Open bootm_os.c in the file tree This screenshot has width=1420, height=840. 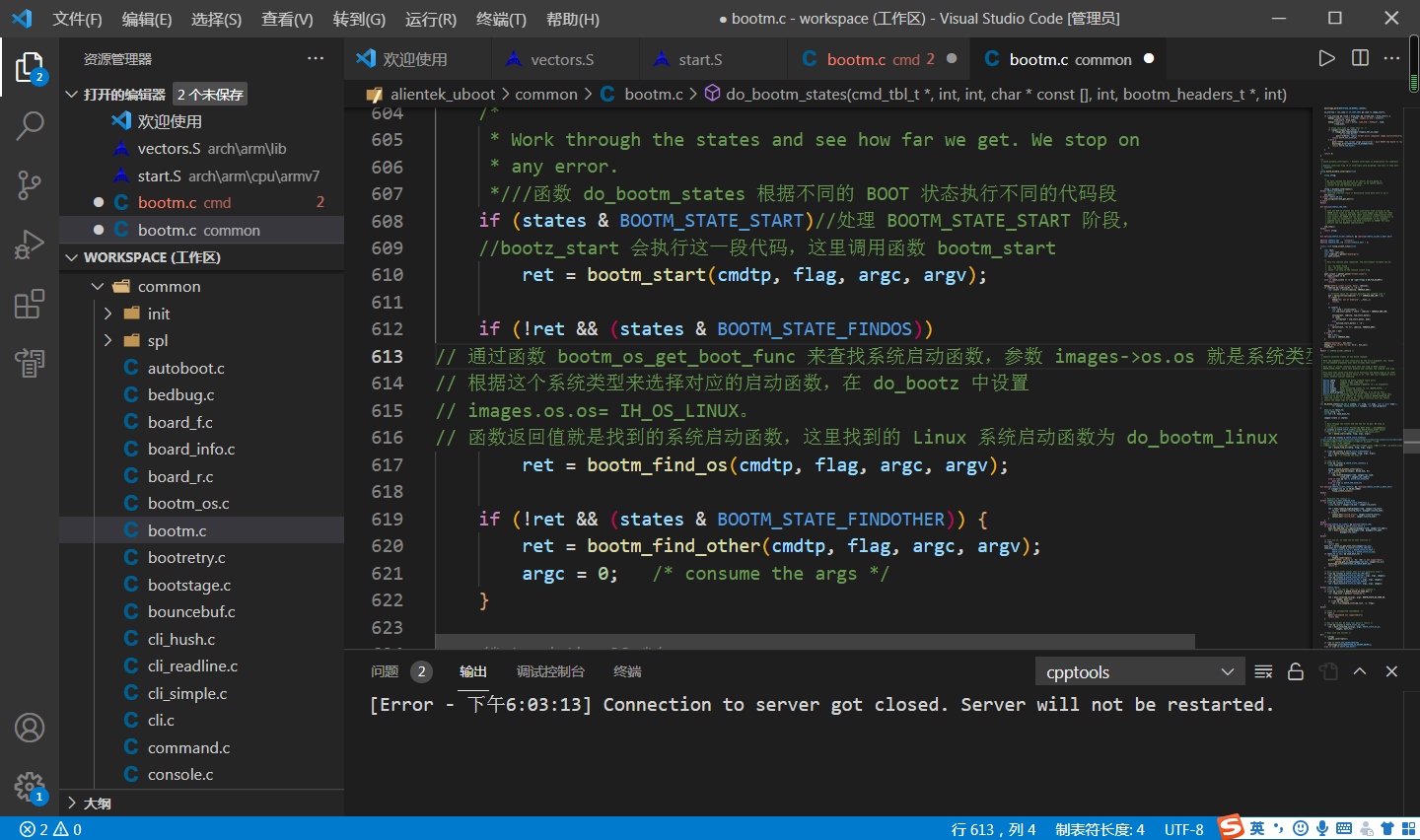[x=202, y=504]
